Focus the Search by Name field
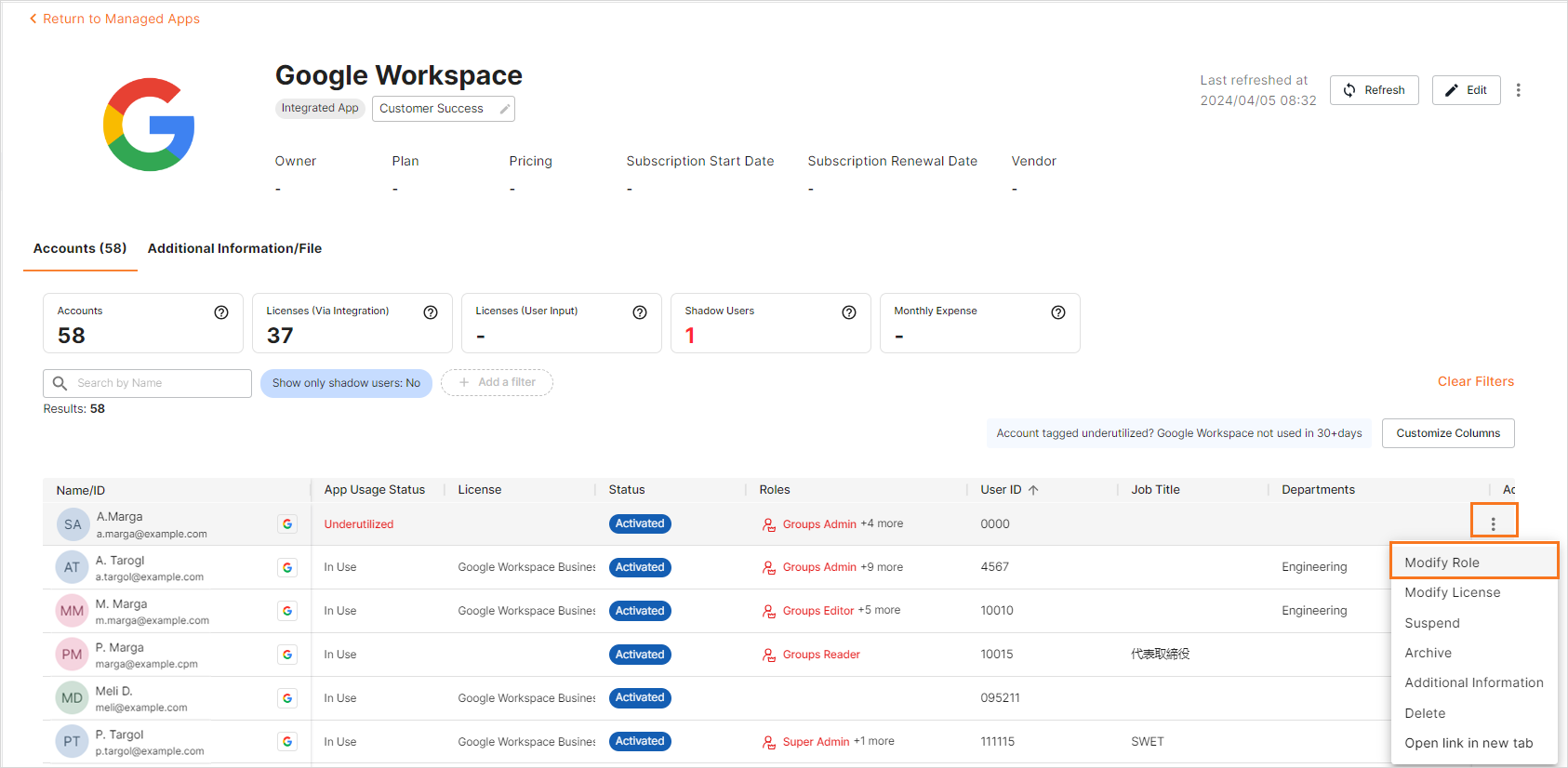The width and height of the screenshot is (1568, 768). (147, 383)
